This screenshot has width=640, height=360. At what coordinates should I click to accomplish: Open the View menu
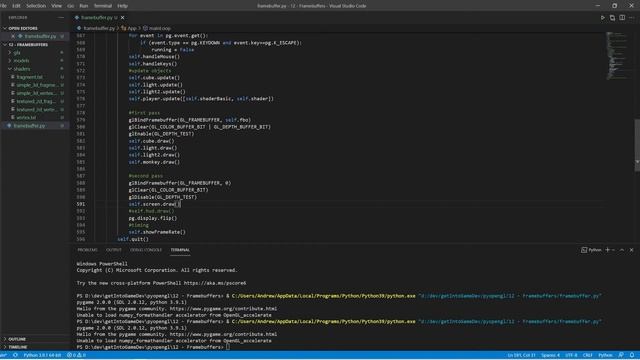tap(56, 6)
